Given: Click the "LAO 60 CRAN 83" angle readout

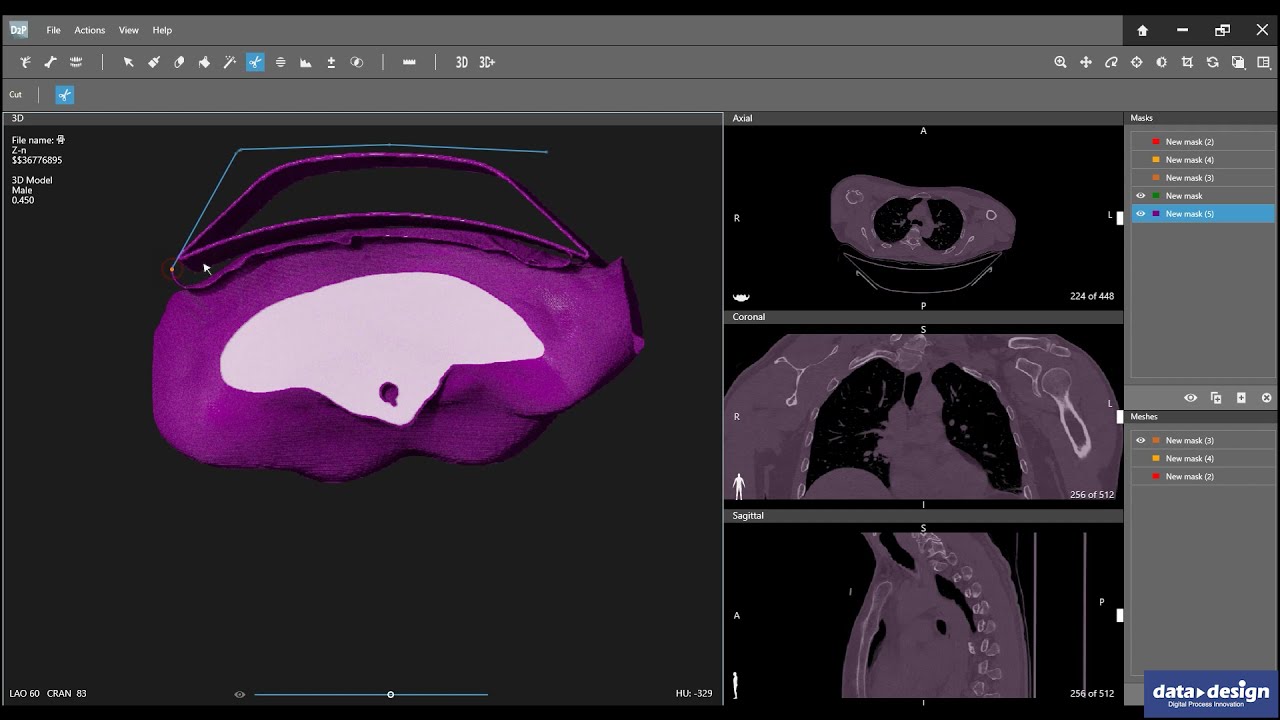Looking at the screenshot, I should coord(48,693).
